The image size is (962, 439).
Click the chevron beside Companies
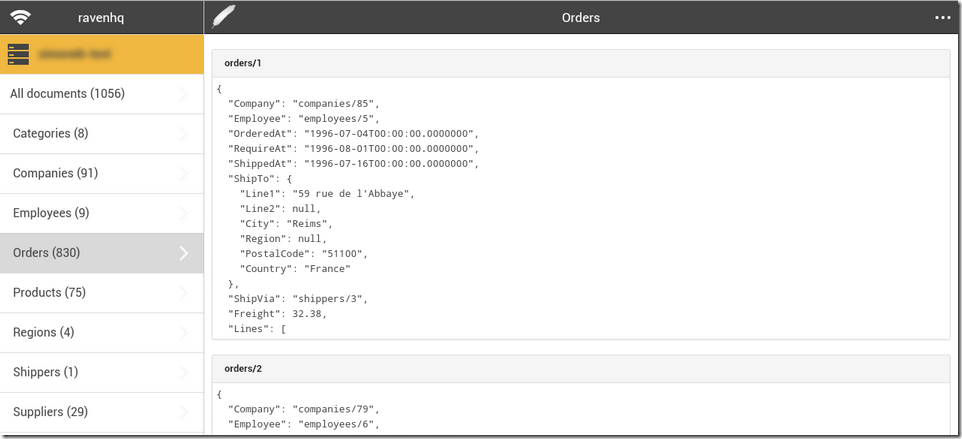point(184,174)
